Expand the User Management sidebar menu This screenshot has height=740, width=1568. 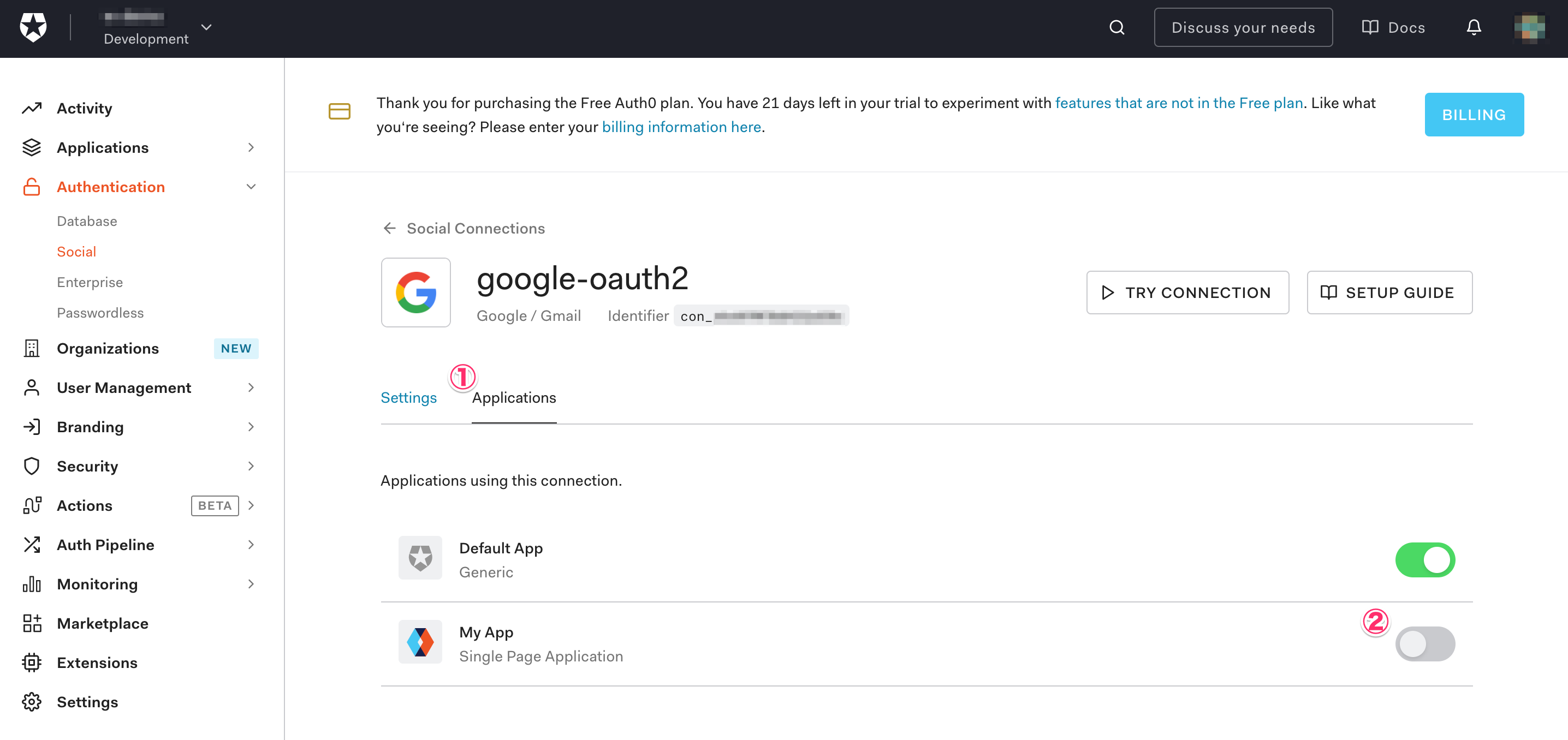pyautogui.click(x=251, y=387)
